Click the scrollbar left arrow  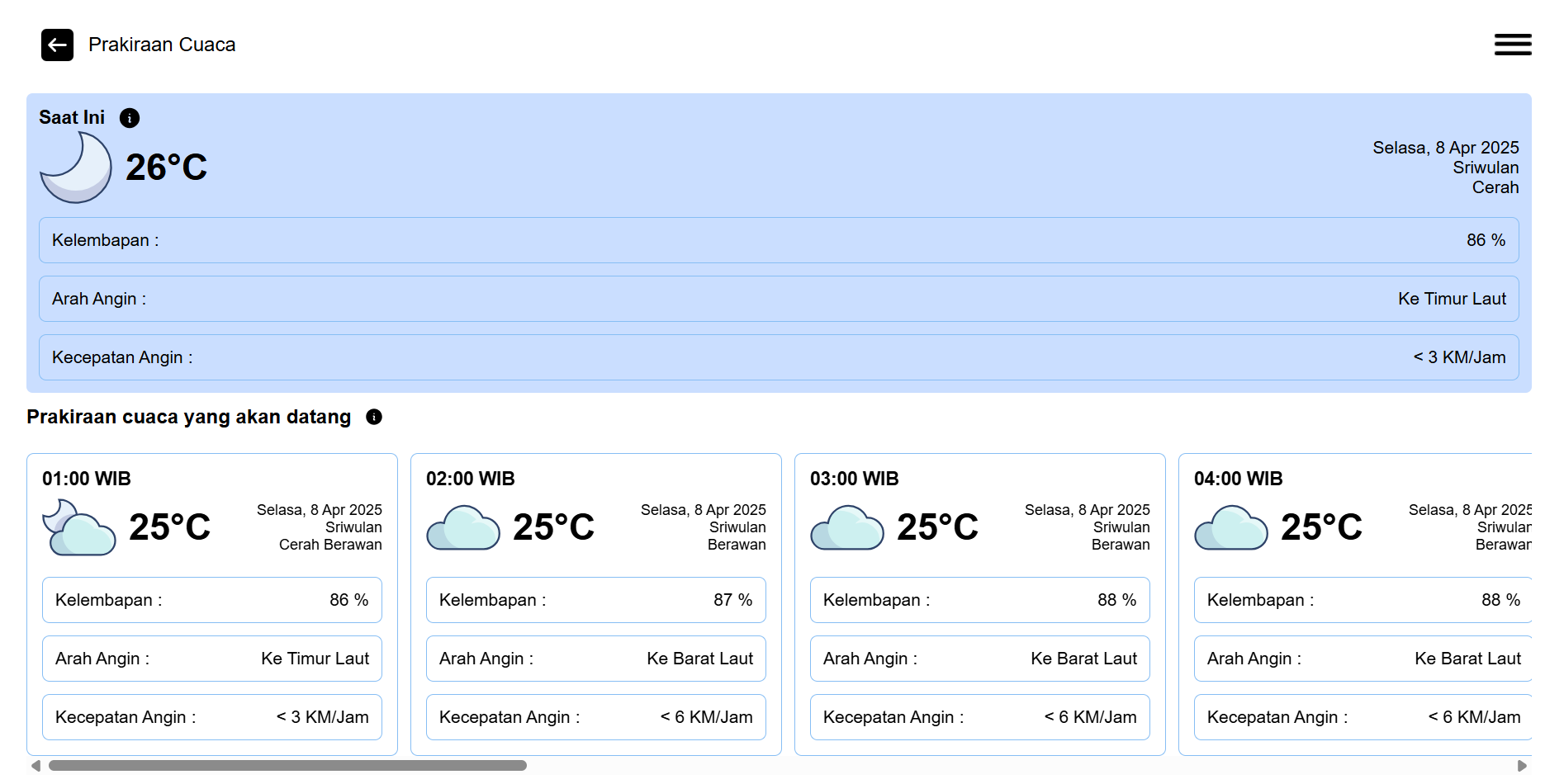36,766
